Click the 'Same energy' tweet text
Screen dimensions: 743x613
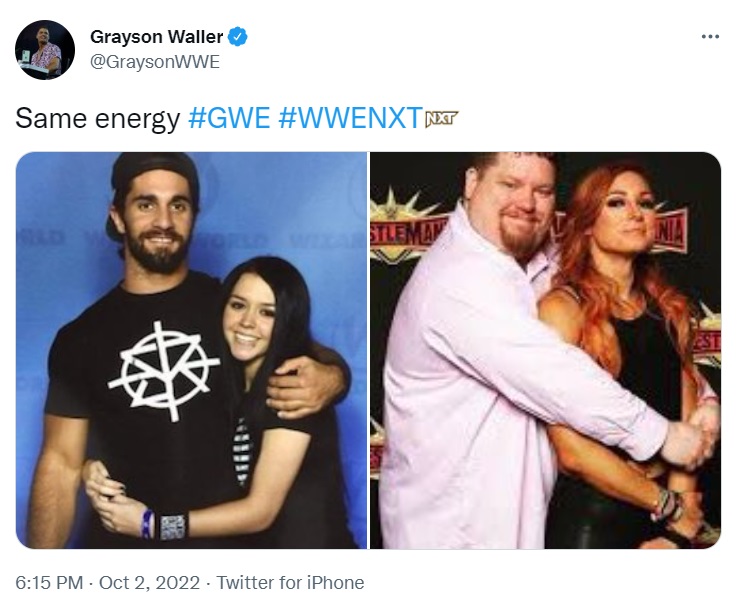[x=98, y=118]
